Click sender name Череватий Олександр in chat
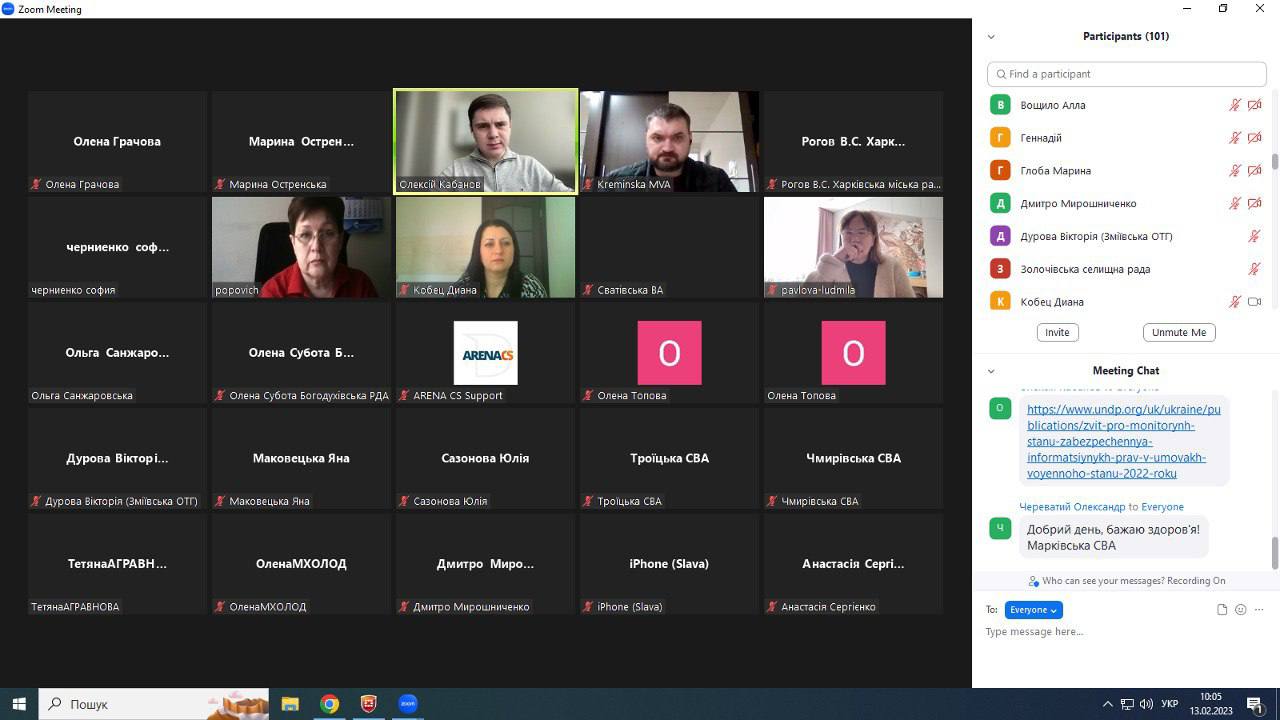 coord(1072,507)
